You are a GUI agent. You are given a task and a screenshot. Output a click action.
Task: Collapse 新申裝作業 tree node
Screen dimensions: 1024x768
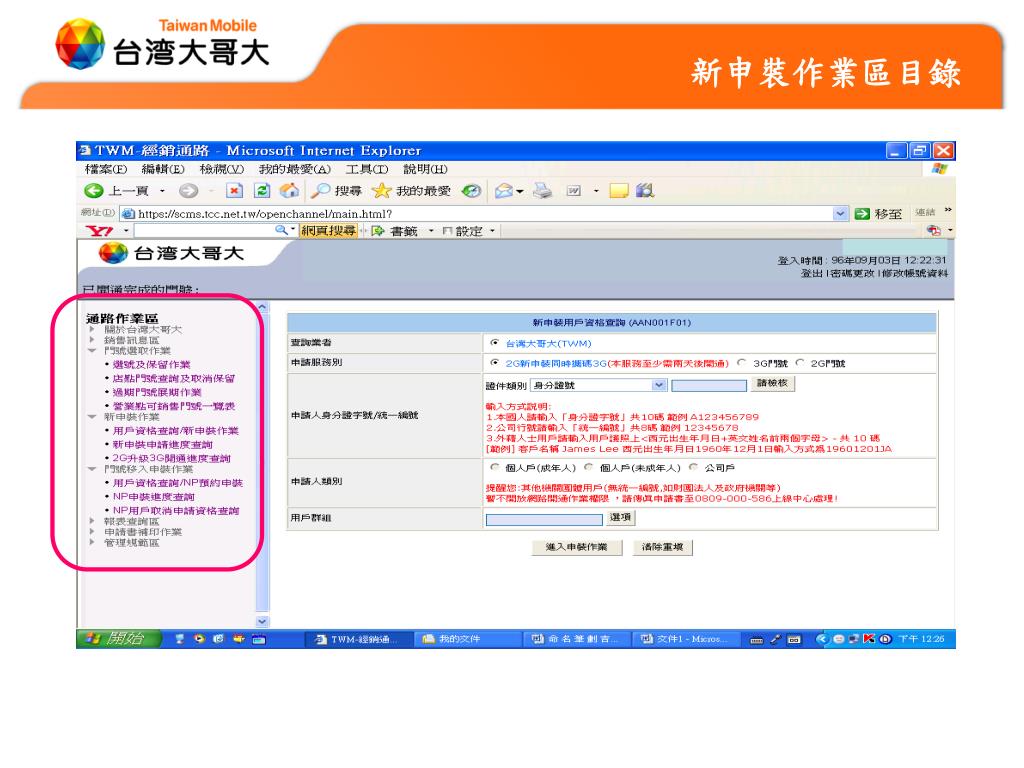(x=92, y=417)
